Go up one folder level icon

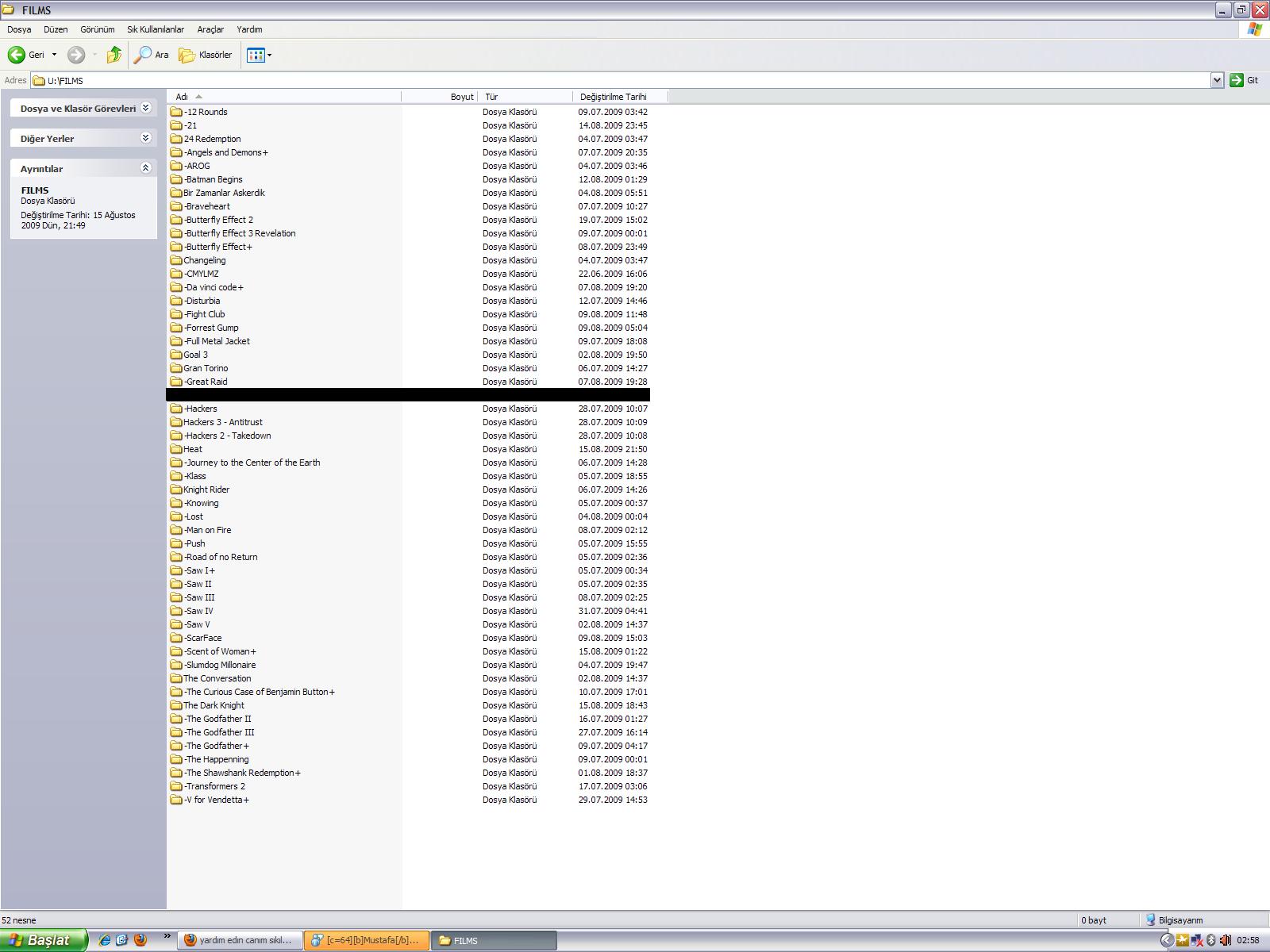click(x=114, y=55)
